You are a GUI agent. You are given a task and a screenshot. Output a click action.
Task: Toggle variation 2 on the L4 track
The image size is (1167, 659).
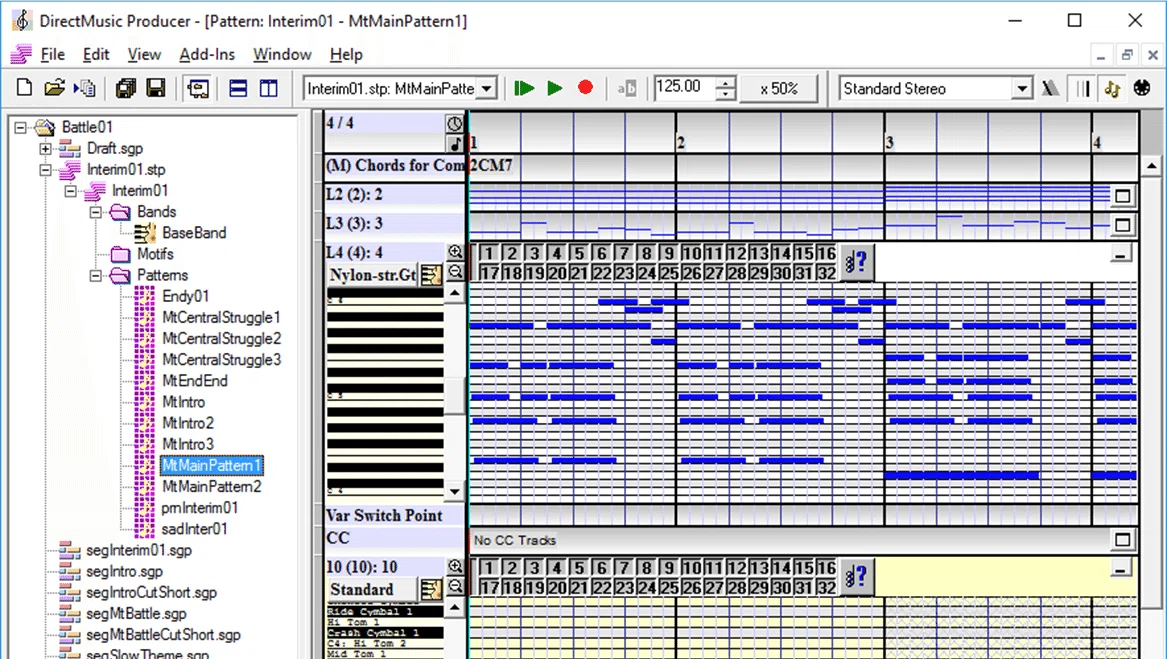[512, 253]
